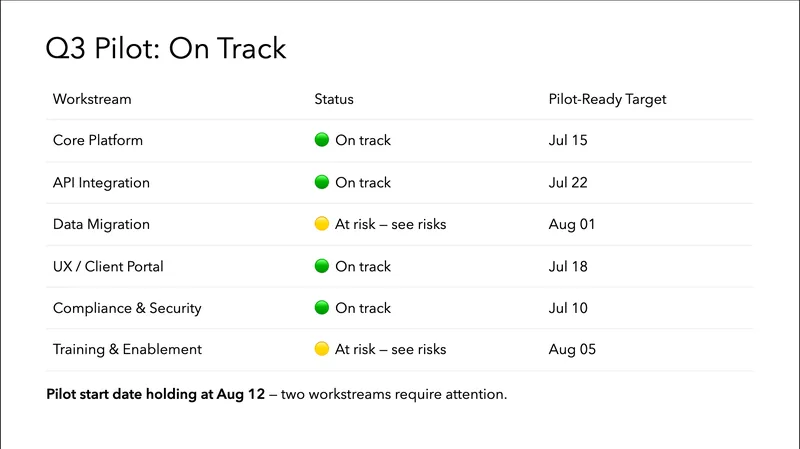Screen dimensions: 800x449
Task: Select the Core Platform workstream cell
Action: [98, 140]
